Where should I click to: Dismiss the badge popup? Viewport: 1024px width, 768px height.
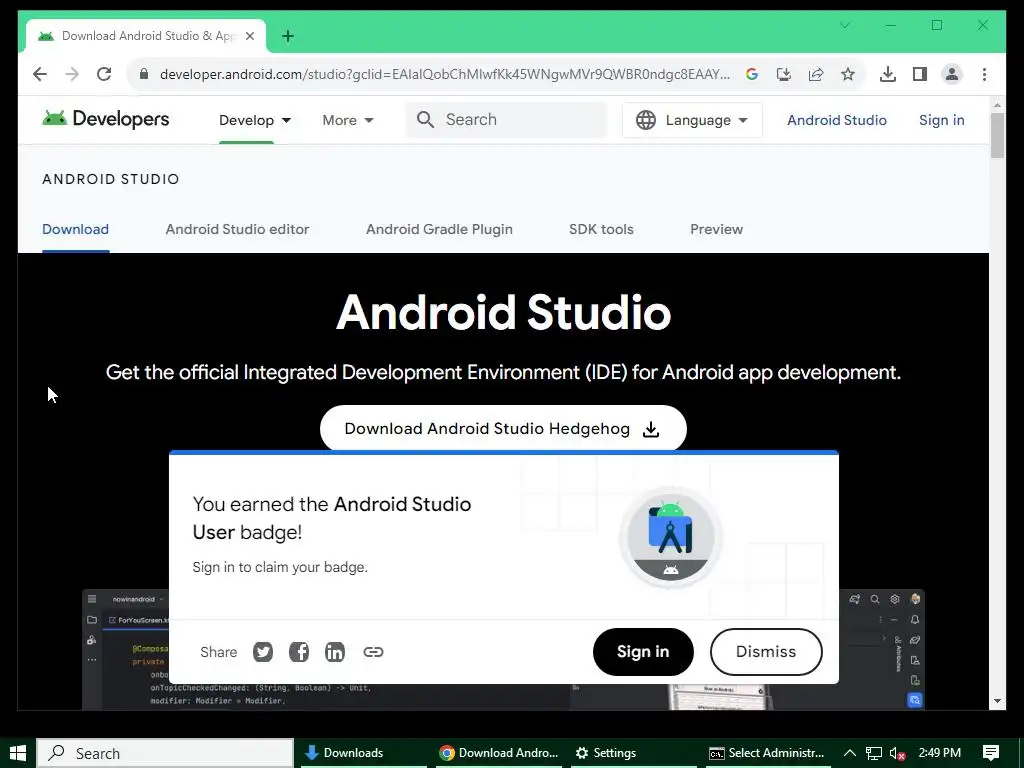(765, 652)
